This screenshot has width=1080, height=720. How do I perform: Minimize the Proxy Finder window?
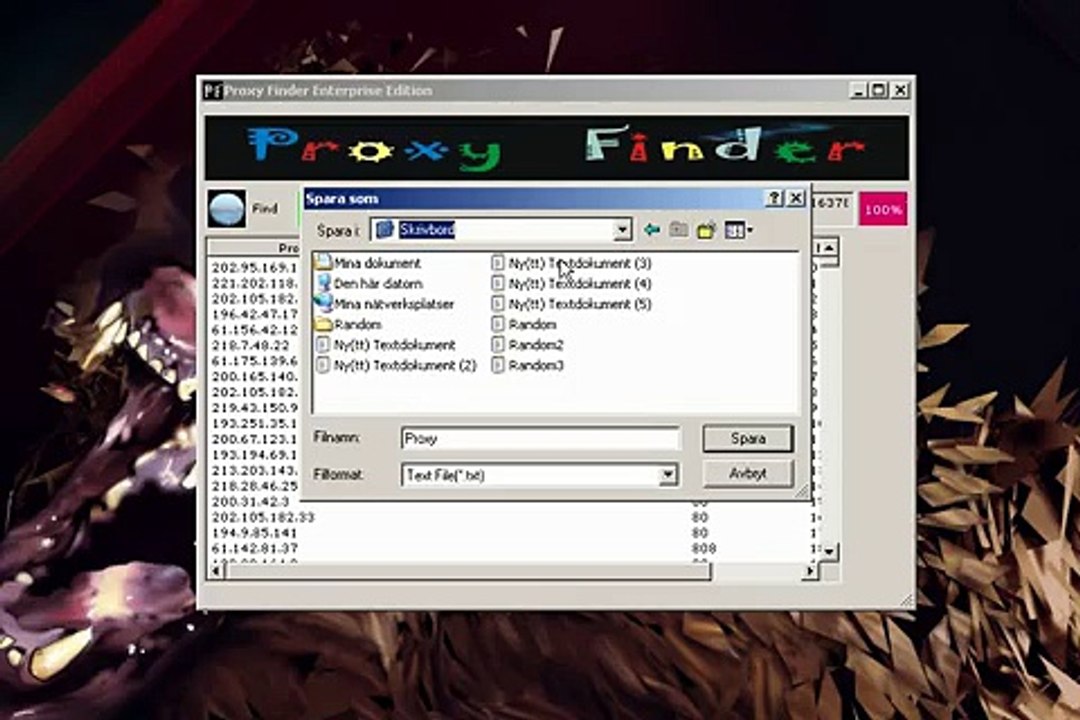tap(858, 90)
